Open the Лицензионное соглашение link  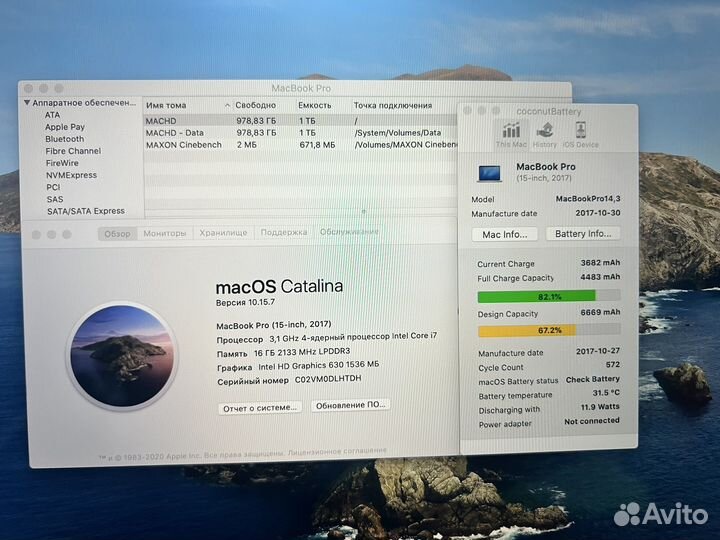tap(337, 452)
